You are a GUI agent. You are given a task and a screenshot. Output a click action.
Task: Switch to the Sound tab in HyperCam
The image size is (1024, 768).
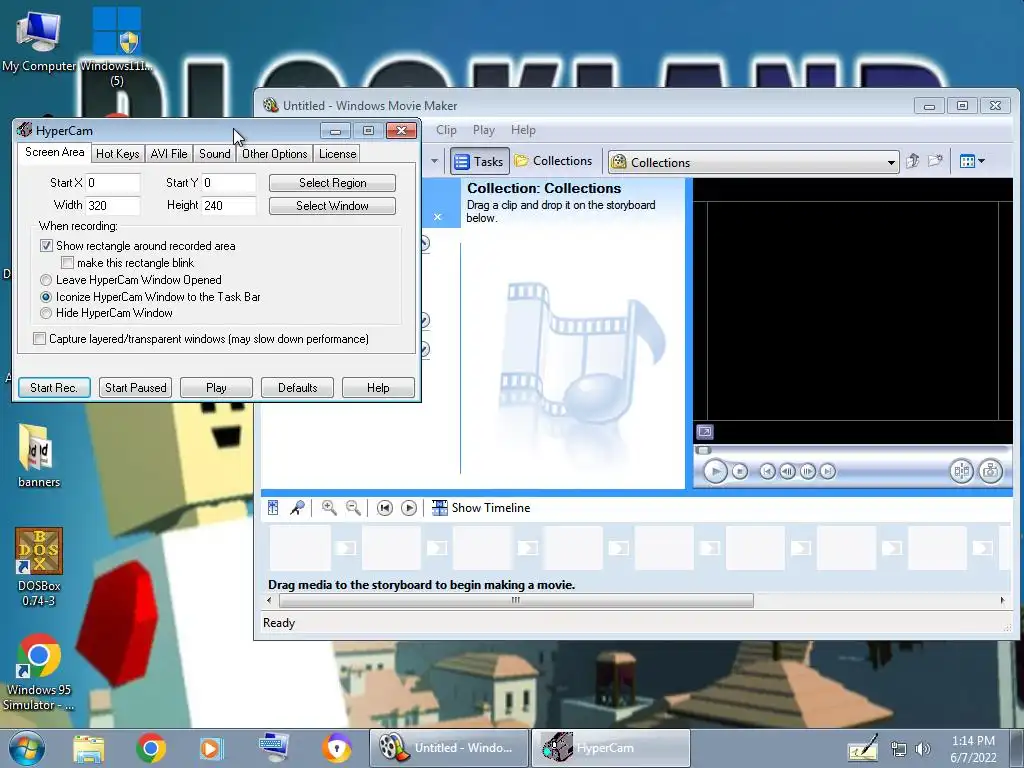point(214,153)
